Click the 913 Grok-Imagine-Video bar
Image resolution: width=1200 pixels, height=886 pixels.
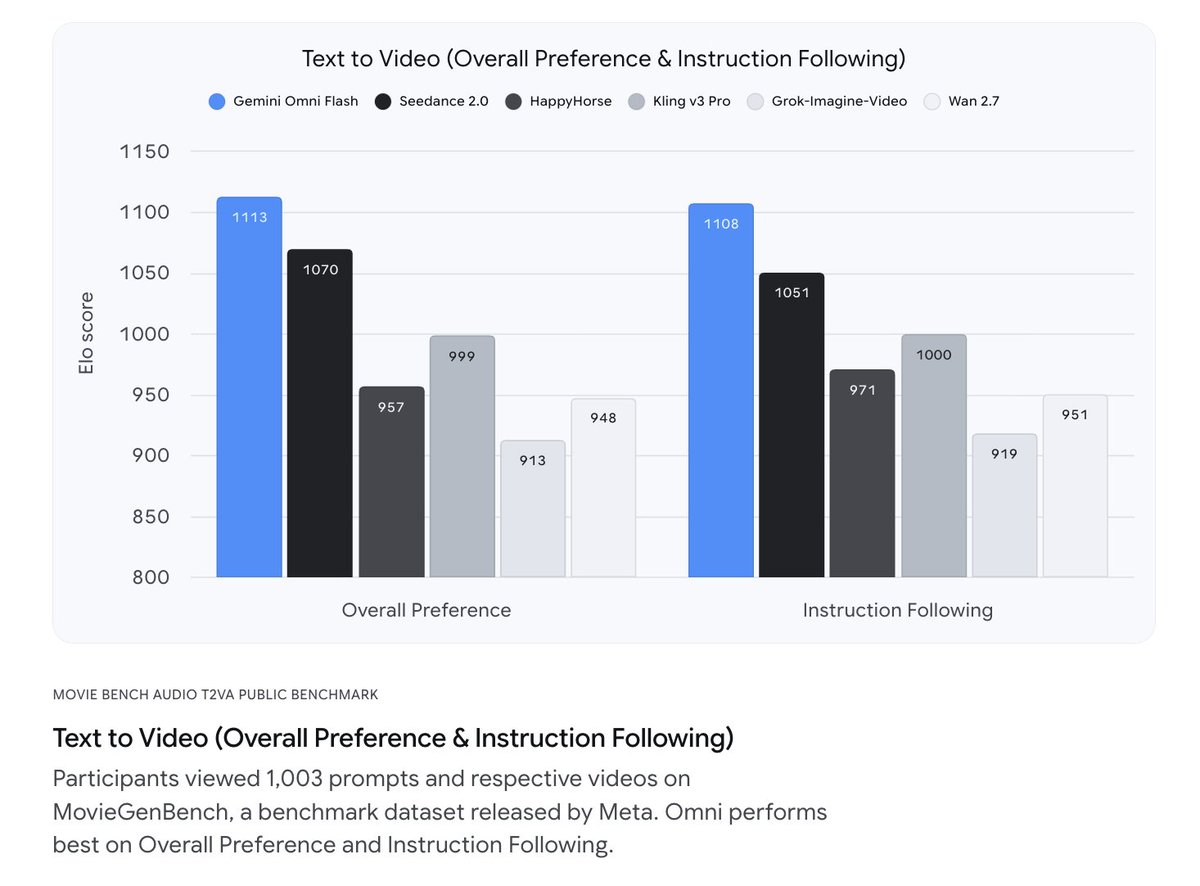pyautogui.click(x=533, y=509)
